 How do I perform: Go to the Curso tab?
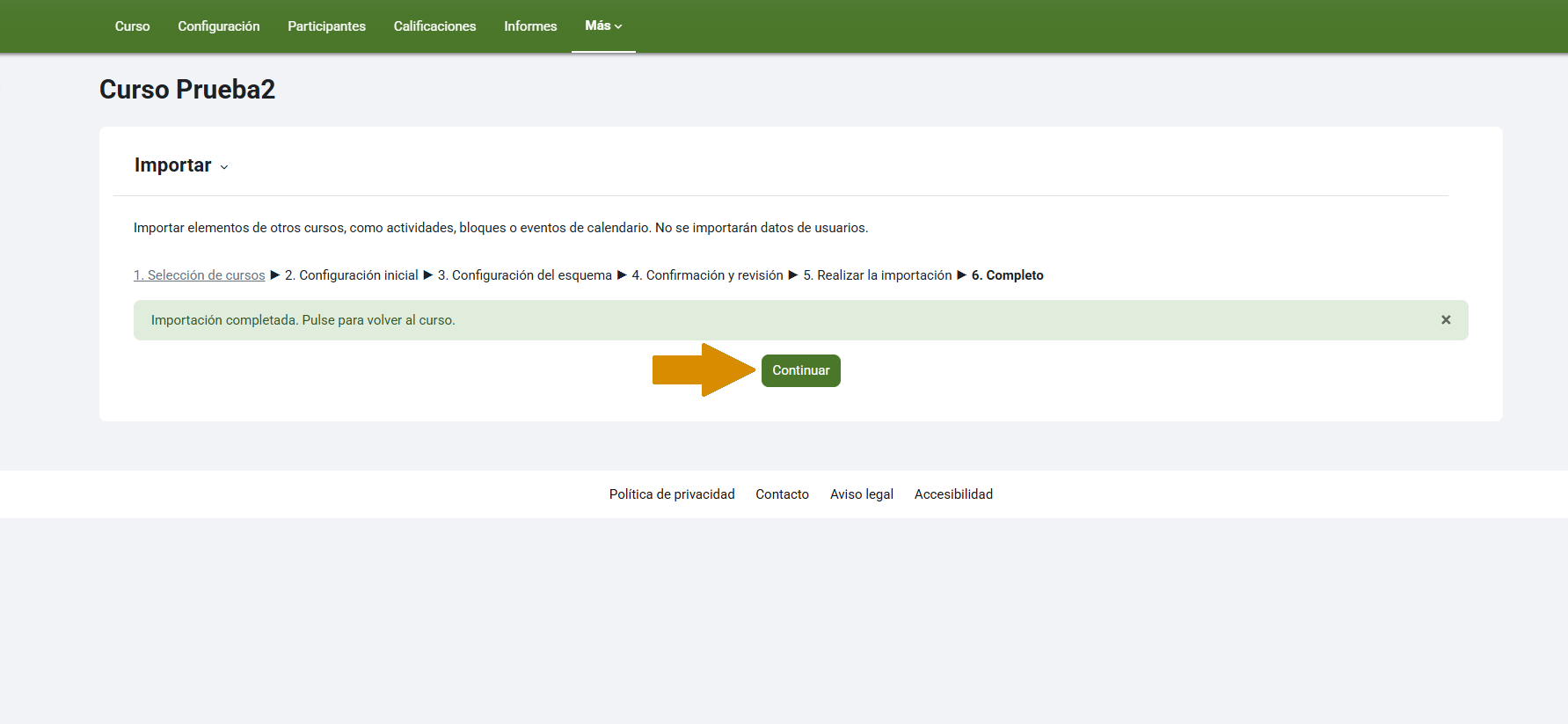coord(132,26)
